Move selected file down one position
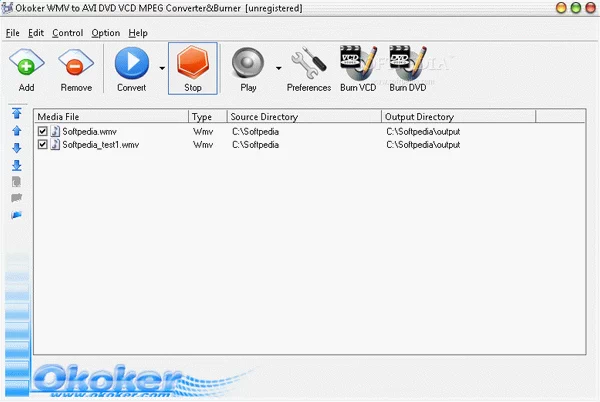This screenshot has height=402, width=600. [16, 148]
